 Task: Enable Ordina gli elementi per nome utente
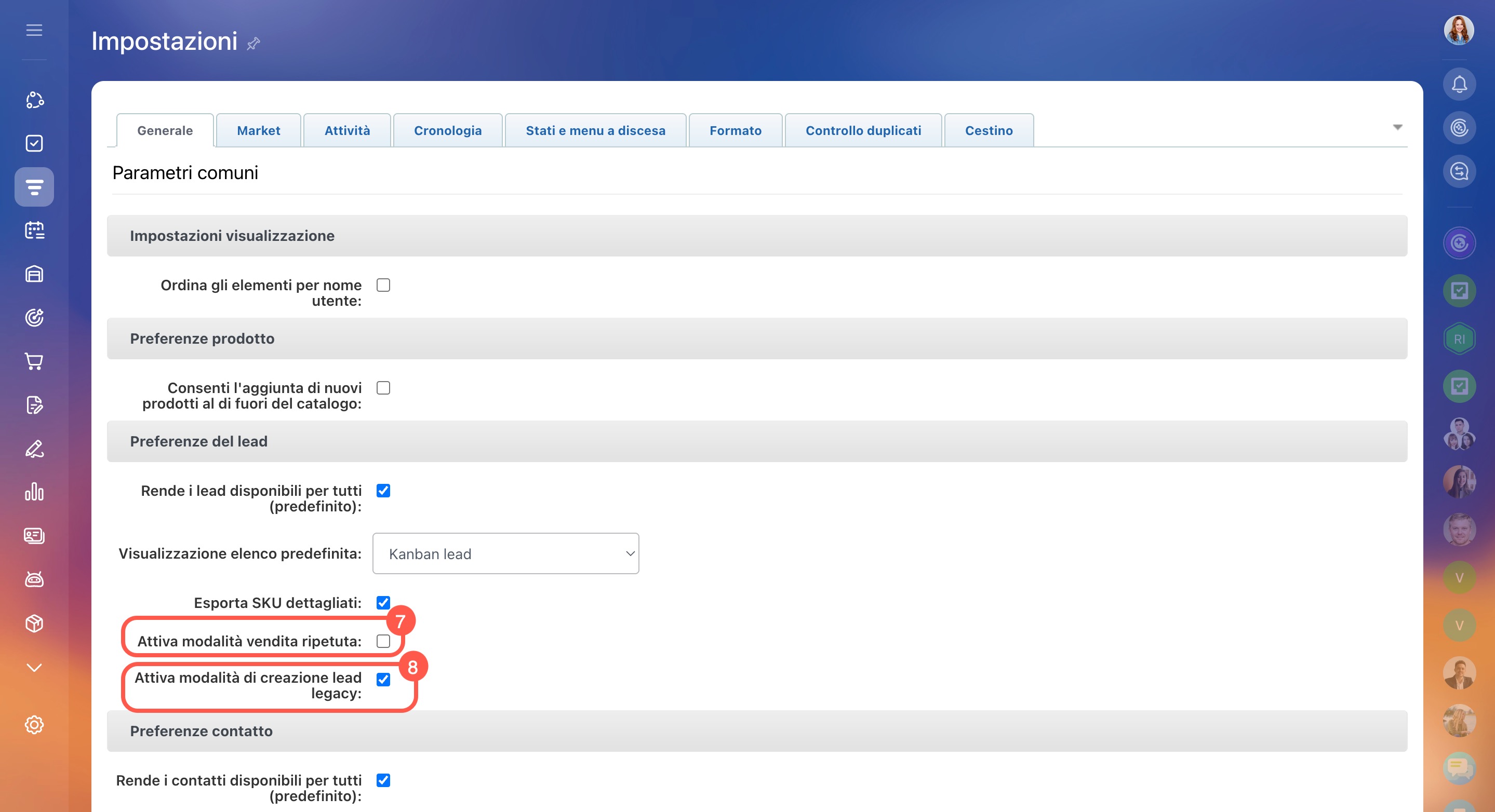click(x=383, y=286)
